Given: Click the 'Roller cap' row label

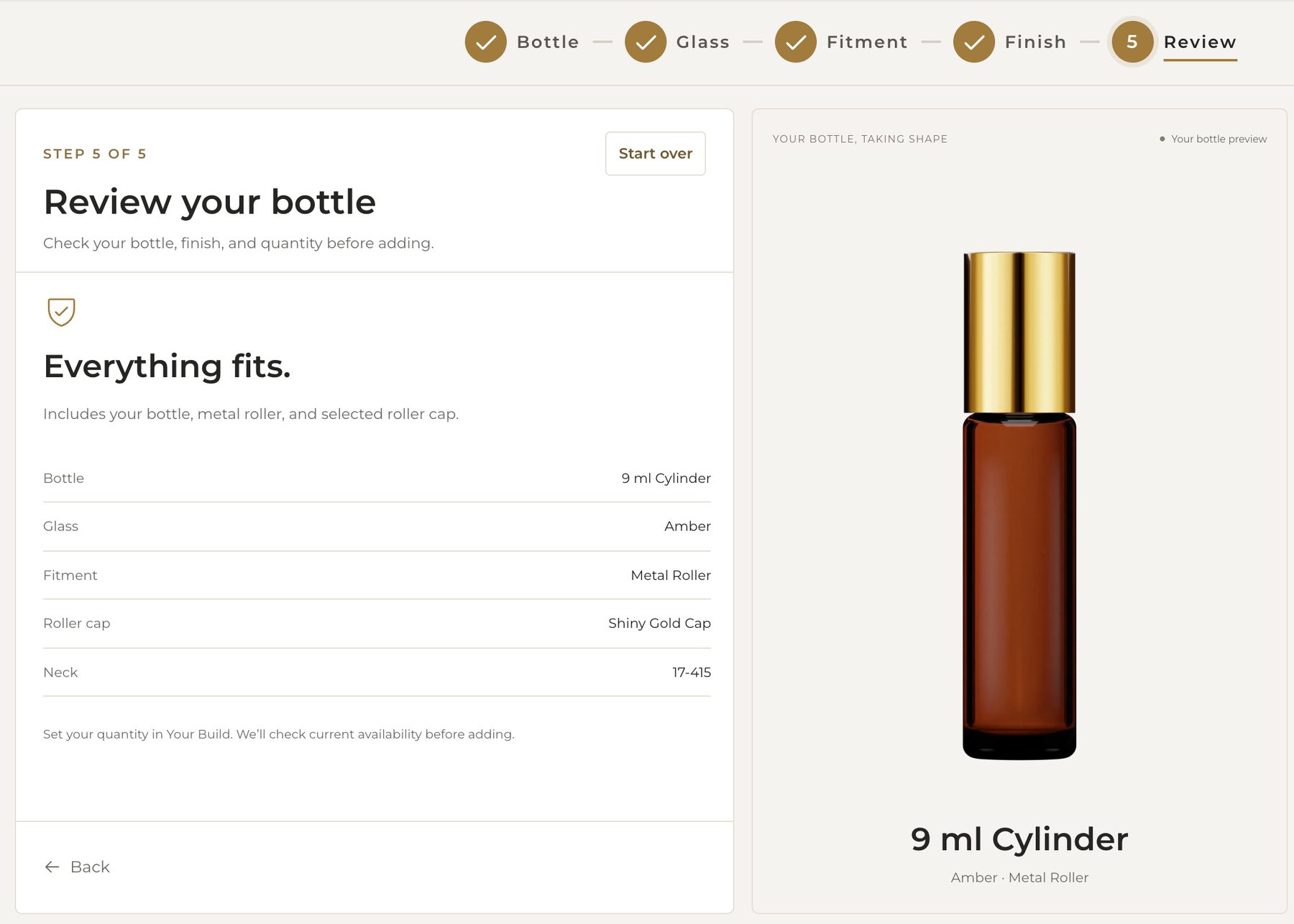Looking at the screenshot, I should [76, 623].
